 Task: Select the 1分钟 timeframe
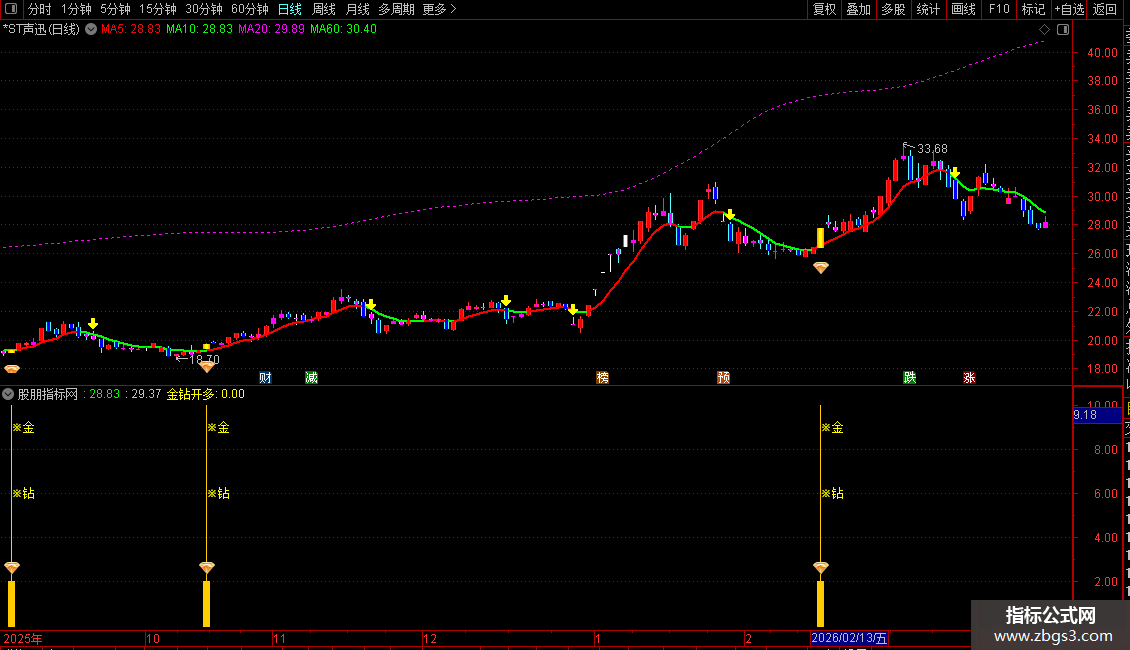pyautogui.click(x=76, y=9)
